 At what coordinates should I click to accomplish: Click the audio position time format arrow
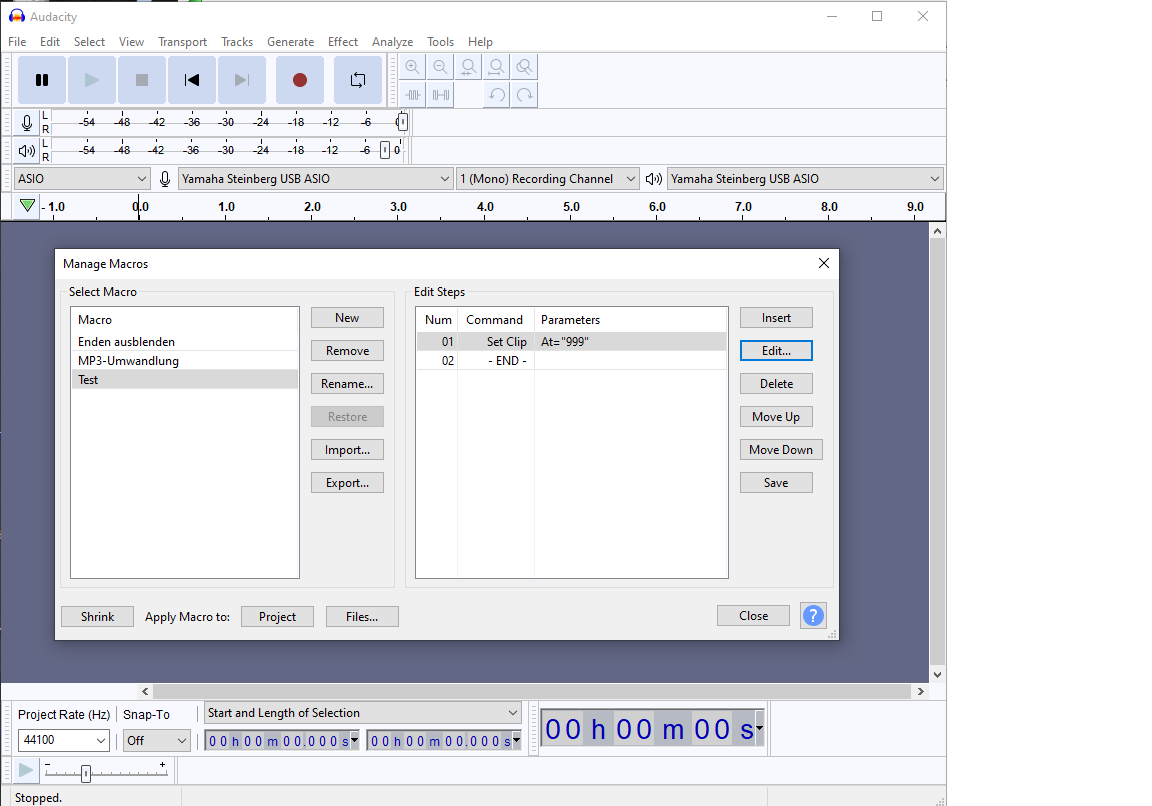(x=759, y=729)
